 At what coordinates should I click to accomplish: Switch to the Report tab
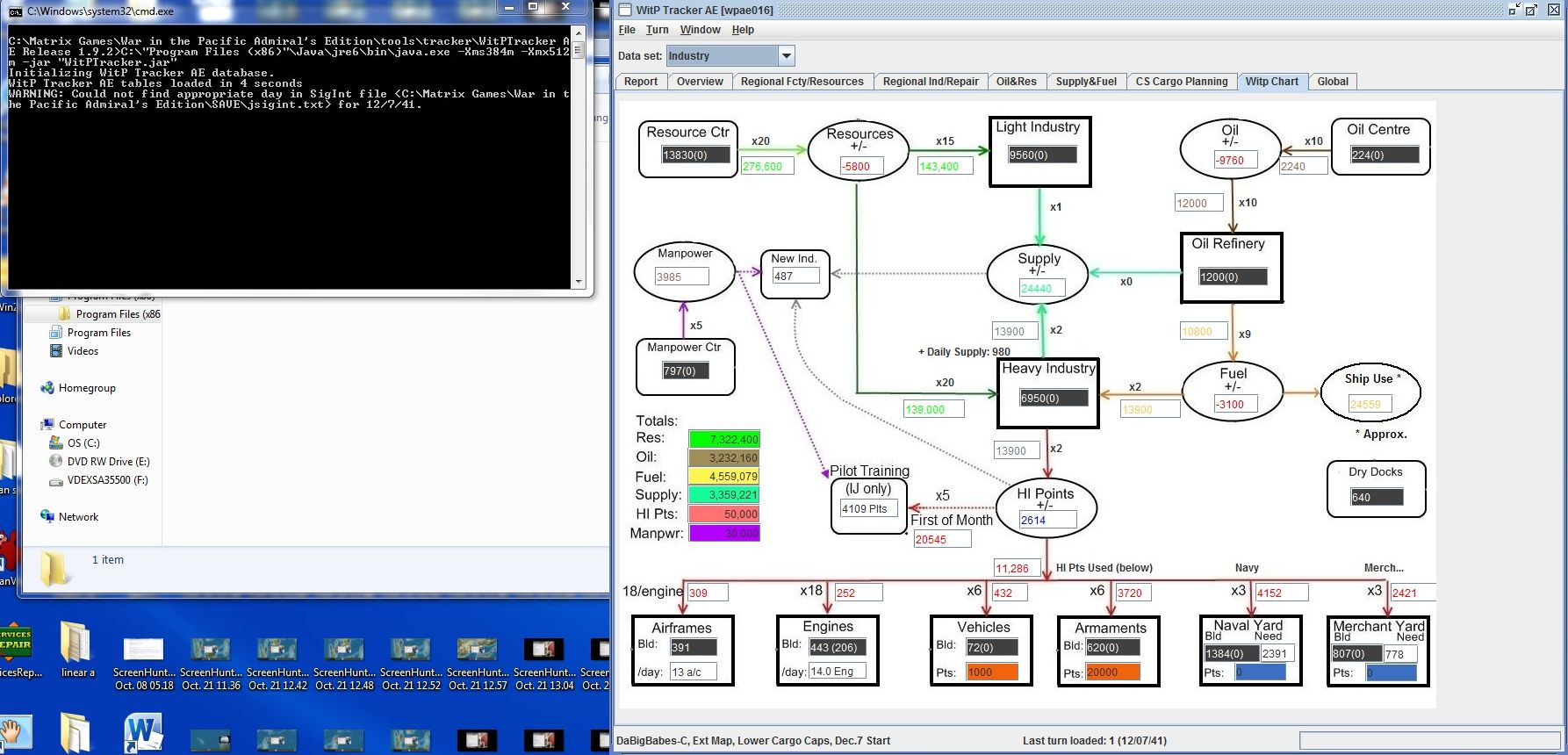tap(641, 82)
